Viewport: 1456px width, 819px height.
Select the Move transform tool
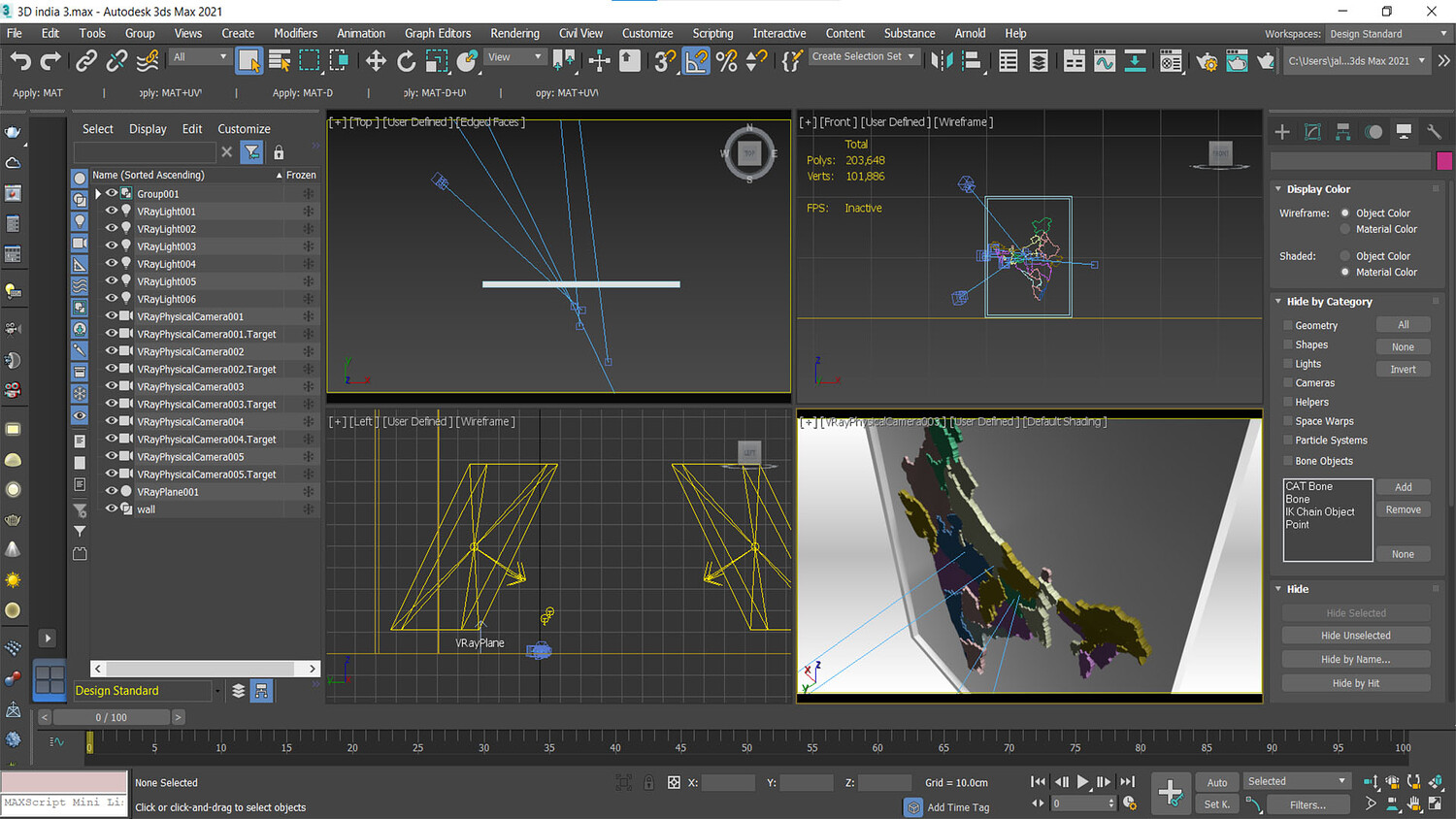point(376,61)
